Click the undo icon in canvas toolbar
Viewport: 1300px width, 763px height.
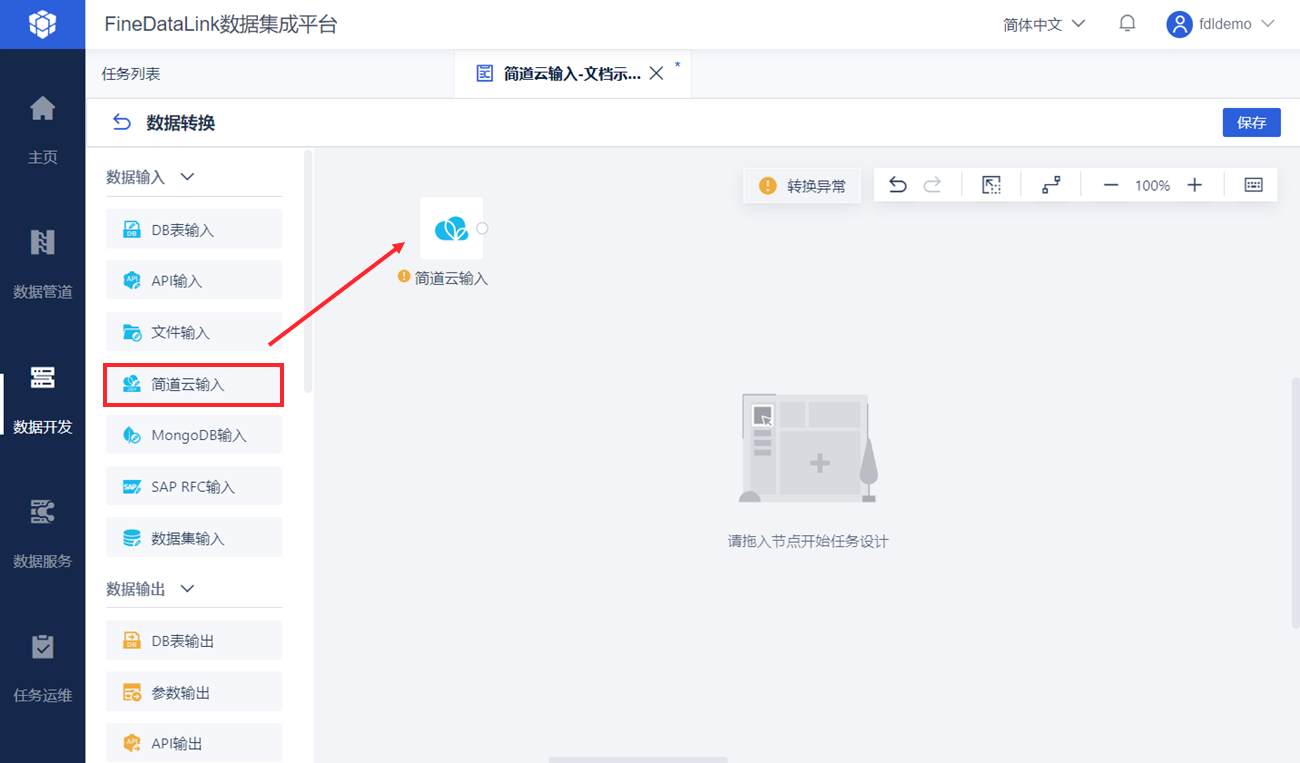point(898,185)
